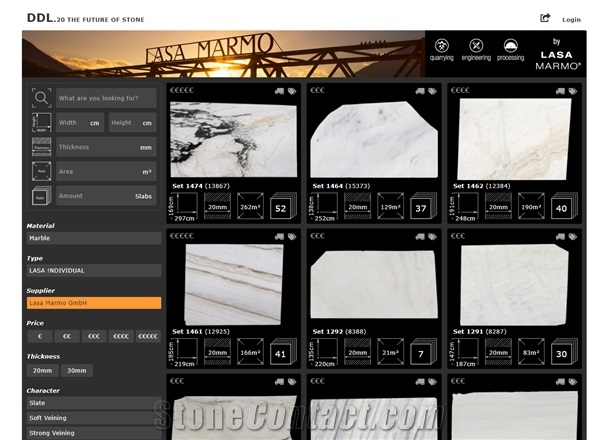Open the Set 1464 slab thumbnail
Image resolution: width=600 pixels, height=440 pixels.
[374, 140]
